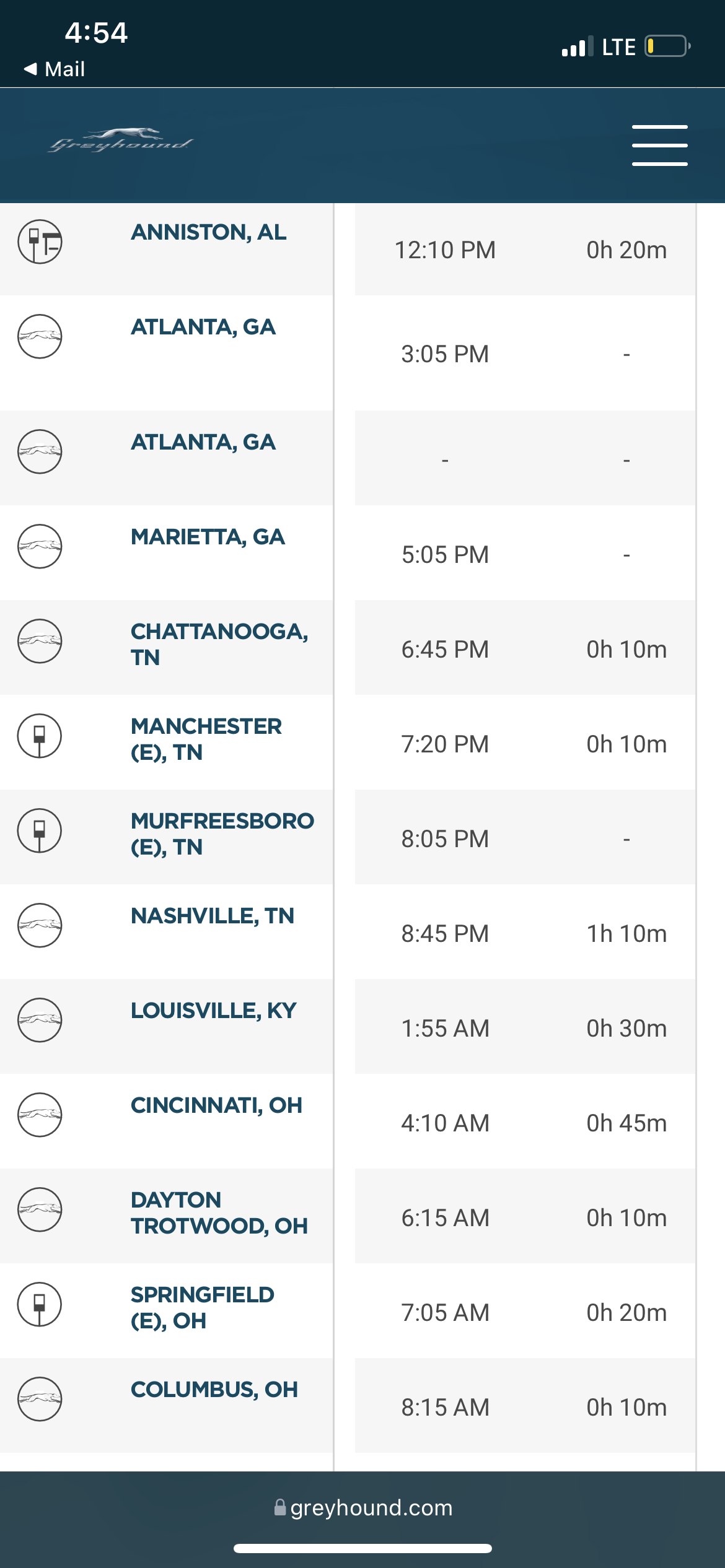This screenshot has height=1568, width=725.
Task: Tap the Greyhound logo in header
Action: click(x=121, y=141)
